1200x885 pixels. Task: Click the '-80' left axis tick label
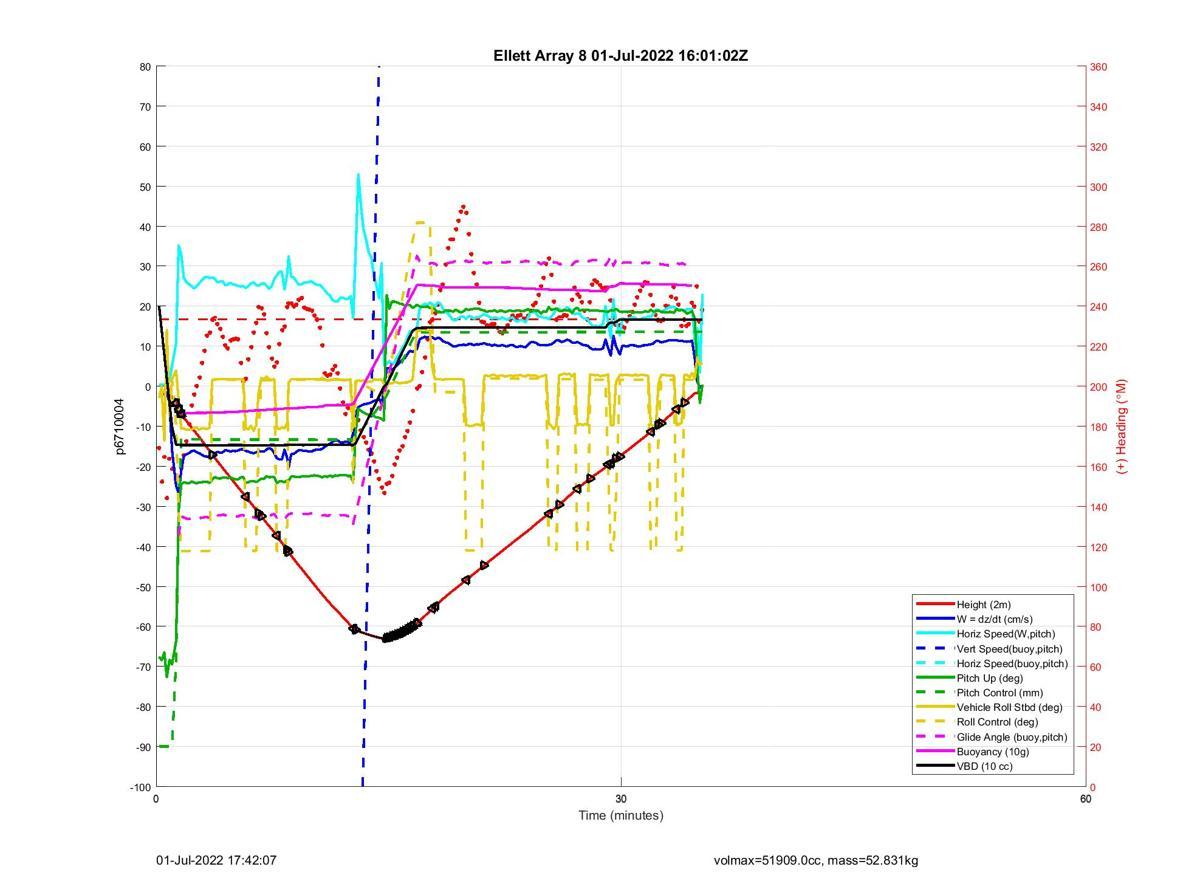point(143,707)
